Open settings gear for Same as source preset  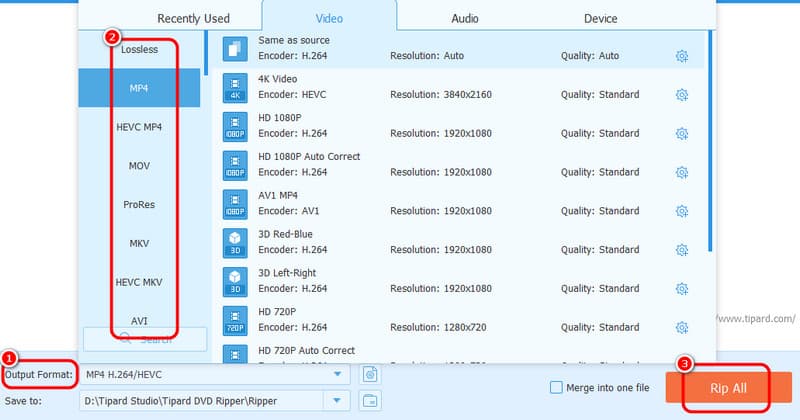point(682,56)
